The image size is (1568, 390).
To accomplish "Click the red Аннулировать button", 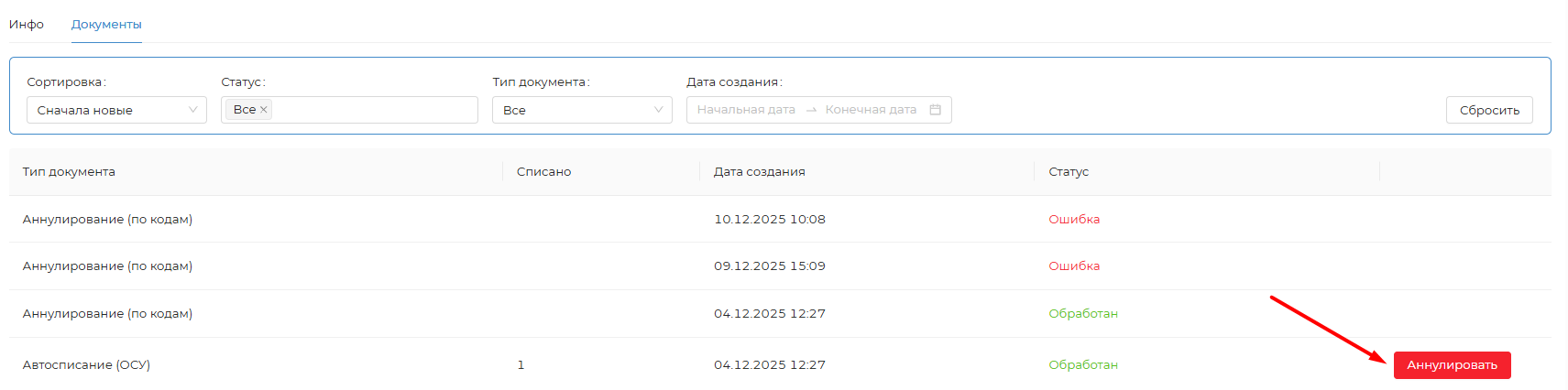I will [1452, 365].
